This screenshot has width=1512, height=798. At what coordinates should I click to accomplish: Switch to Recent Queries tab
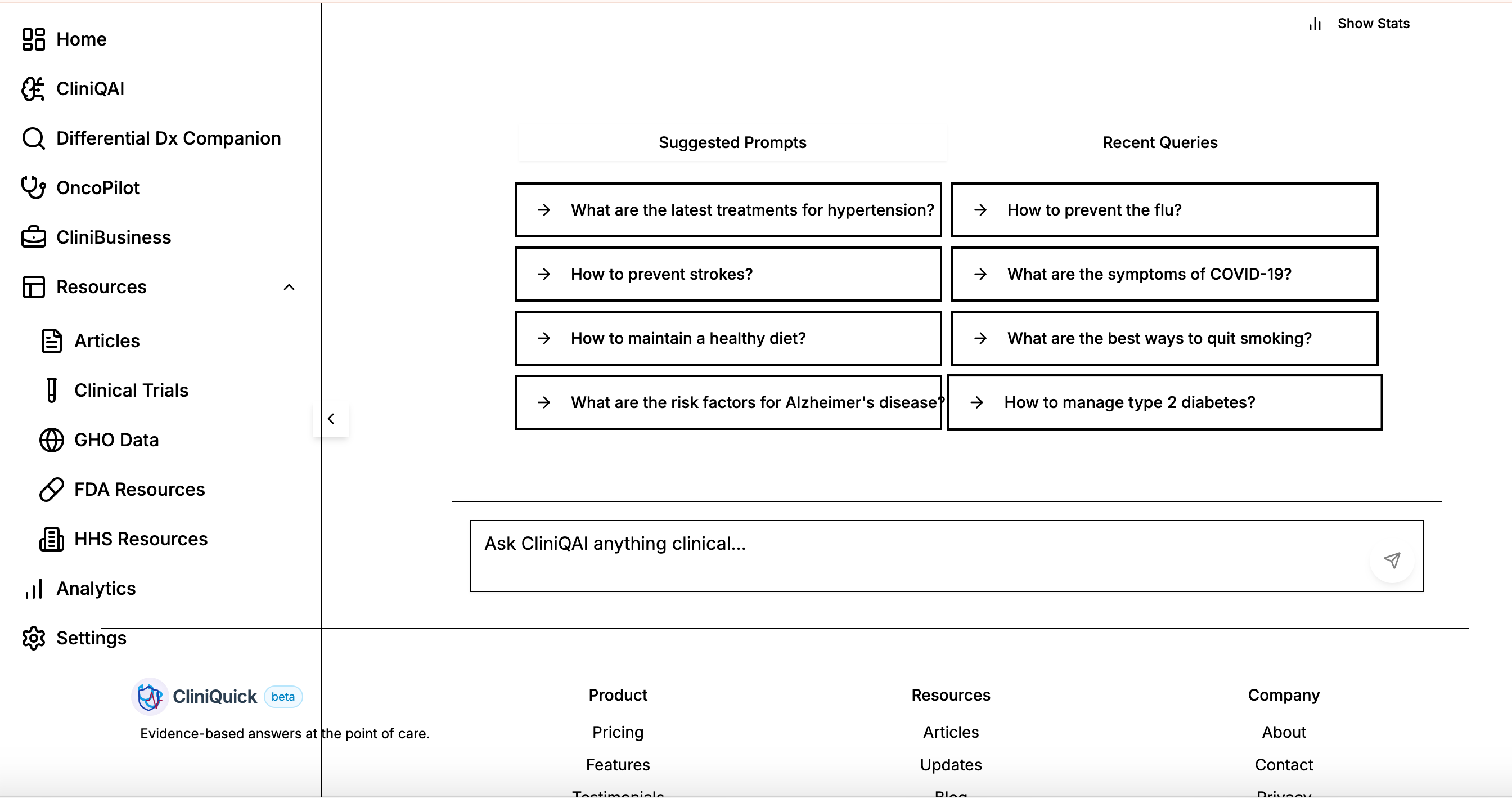(x=1159, y=143)
